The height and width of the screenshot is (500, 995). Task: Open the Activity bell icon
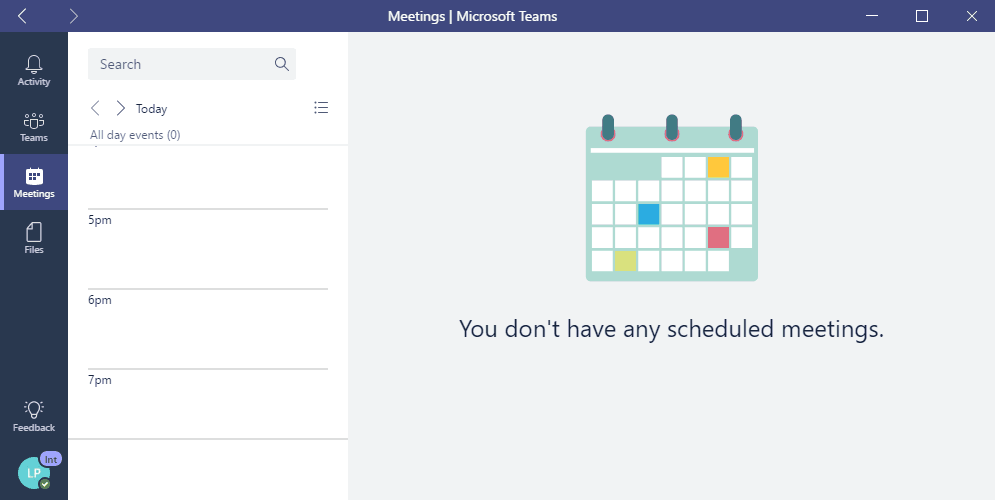[34, 65]
